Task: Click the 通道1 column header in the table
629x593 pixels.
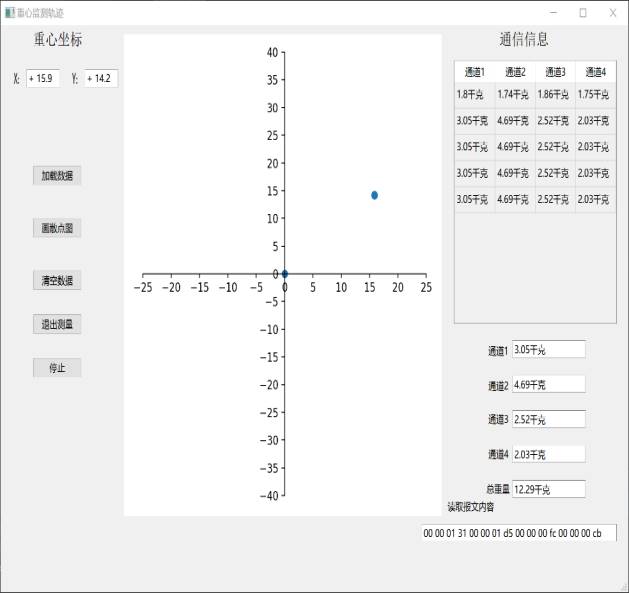Action: click(474, 72)
